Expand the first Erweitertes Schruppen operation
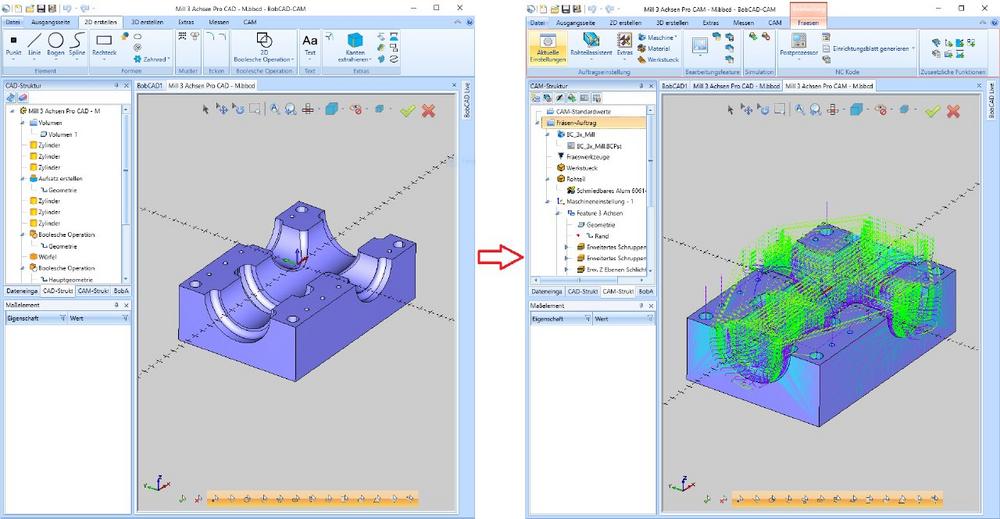Viewport: 1000px width, 519px height. [x=567, y=247]
